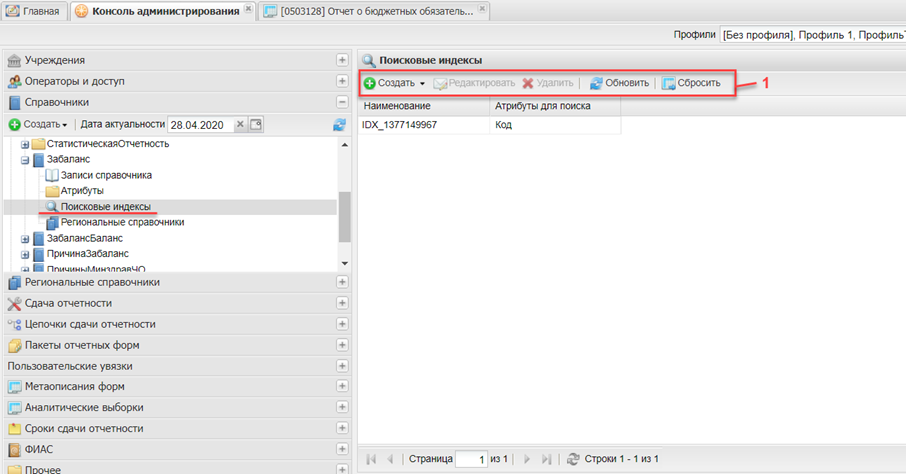Image resolution: width=906 pixels, height=474 pixels.
Task: Switch to the Главная tab
Action: tap(34, 11)
